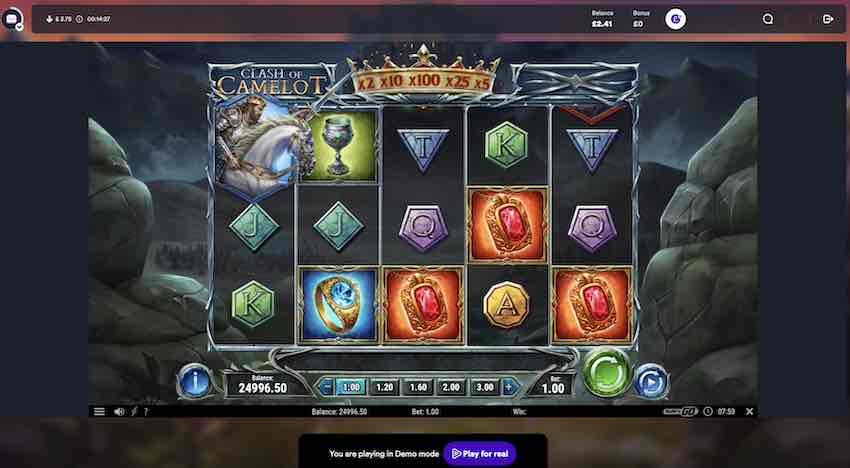
Task: Spin the reels with green button
Action: 606,372
